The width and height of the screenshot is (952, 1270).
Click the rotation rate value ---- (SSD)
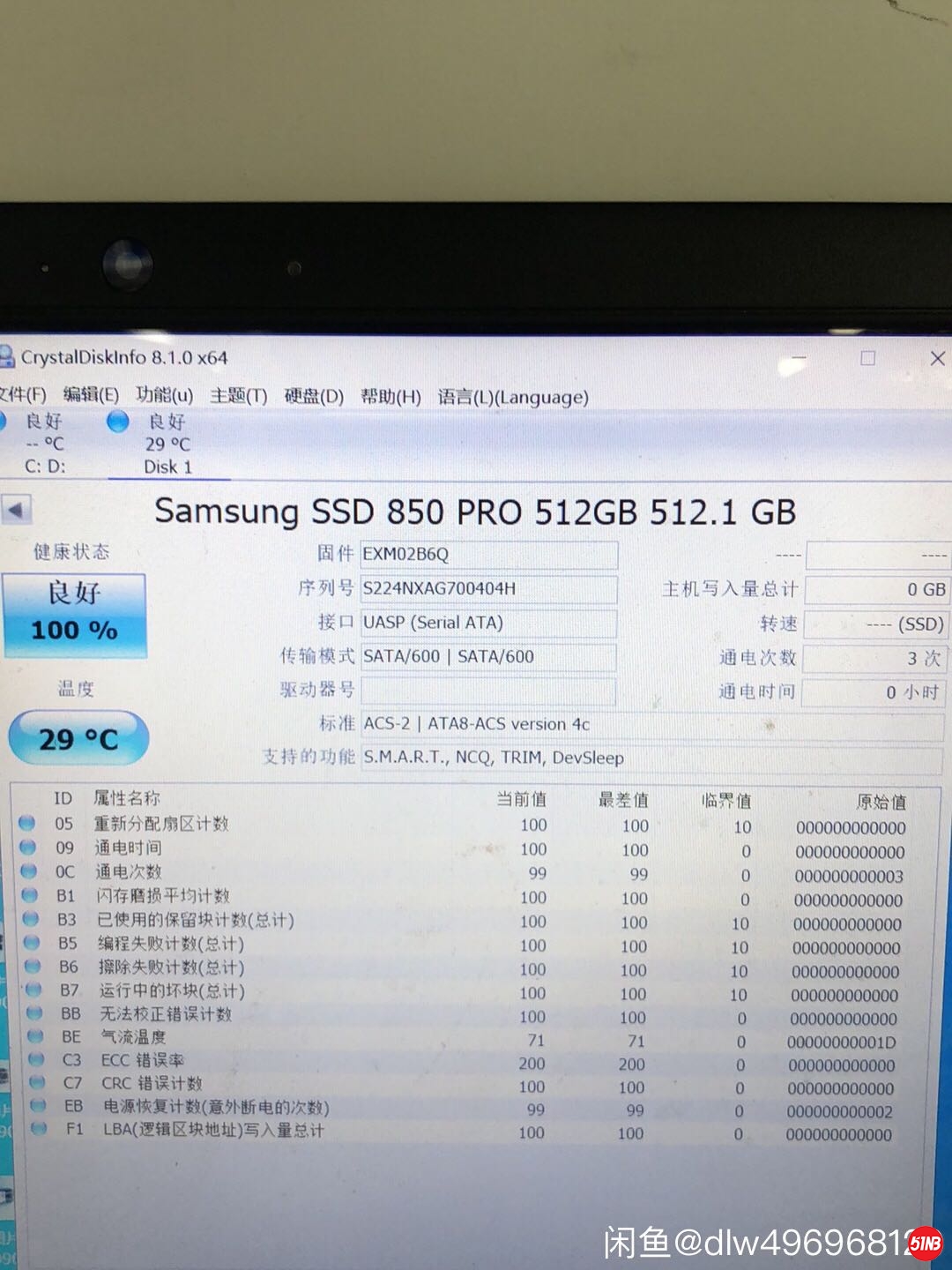(x=875, y=624)
